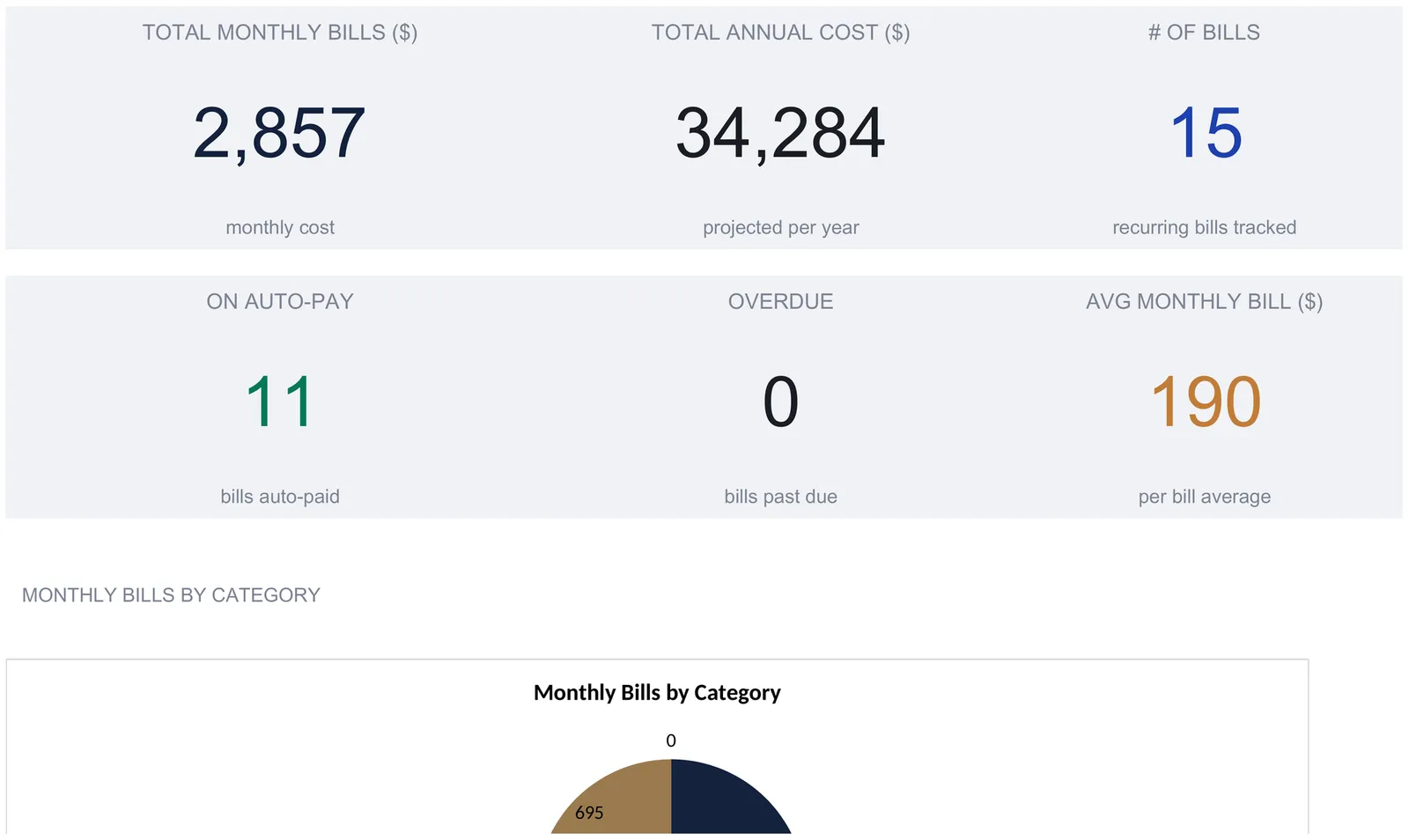The image size is (1409, 840).
Task: Click the 34,284 total annual cost value
Action: click(x=780, y=133)
